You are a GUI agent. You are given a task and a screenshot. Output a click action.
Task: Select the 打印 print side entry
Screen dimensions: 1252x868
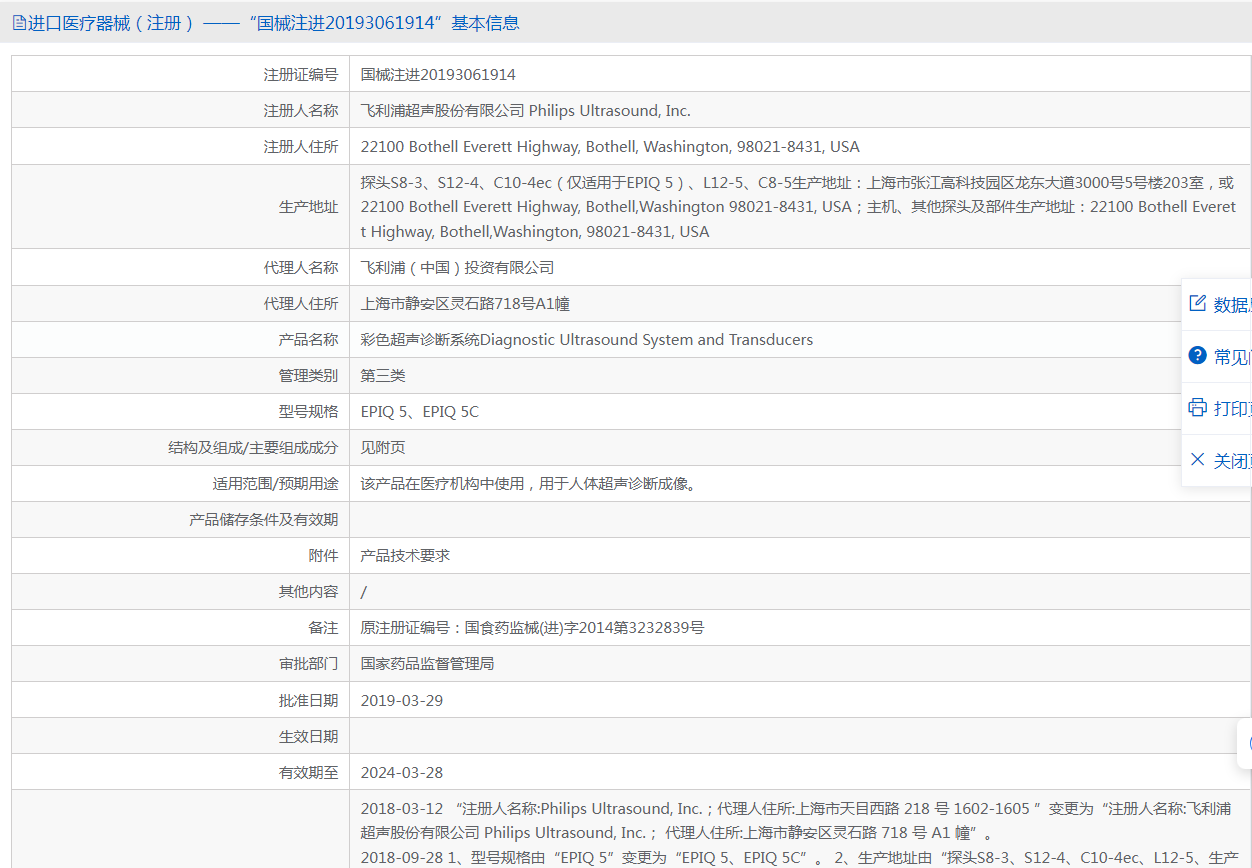click(1217, 408)
